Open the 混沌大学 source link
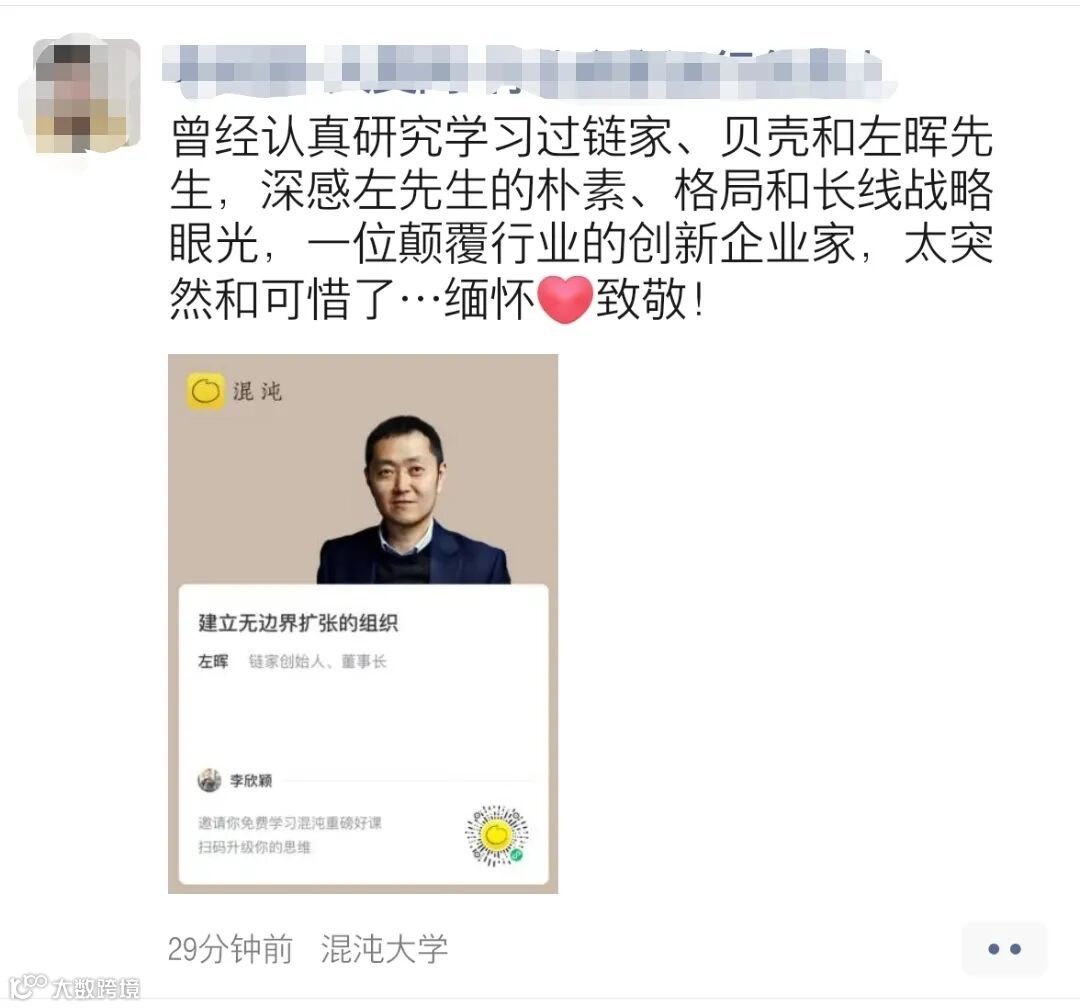The height and width of the screenshot is (1008, 1080). click(x=384, y=949)
